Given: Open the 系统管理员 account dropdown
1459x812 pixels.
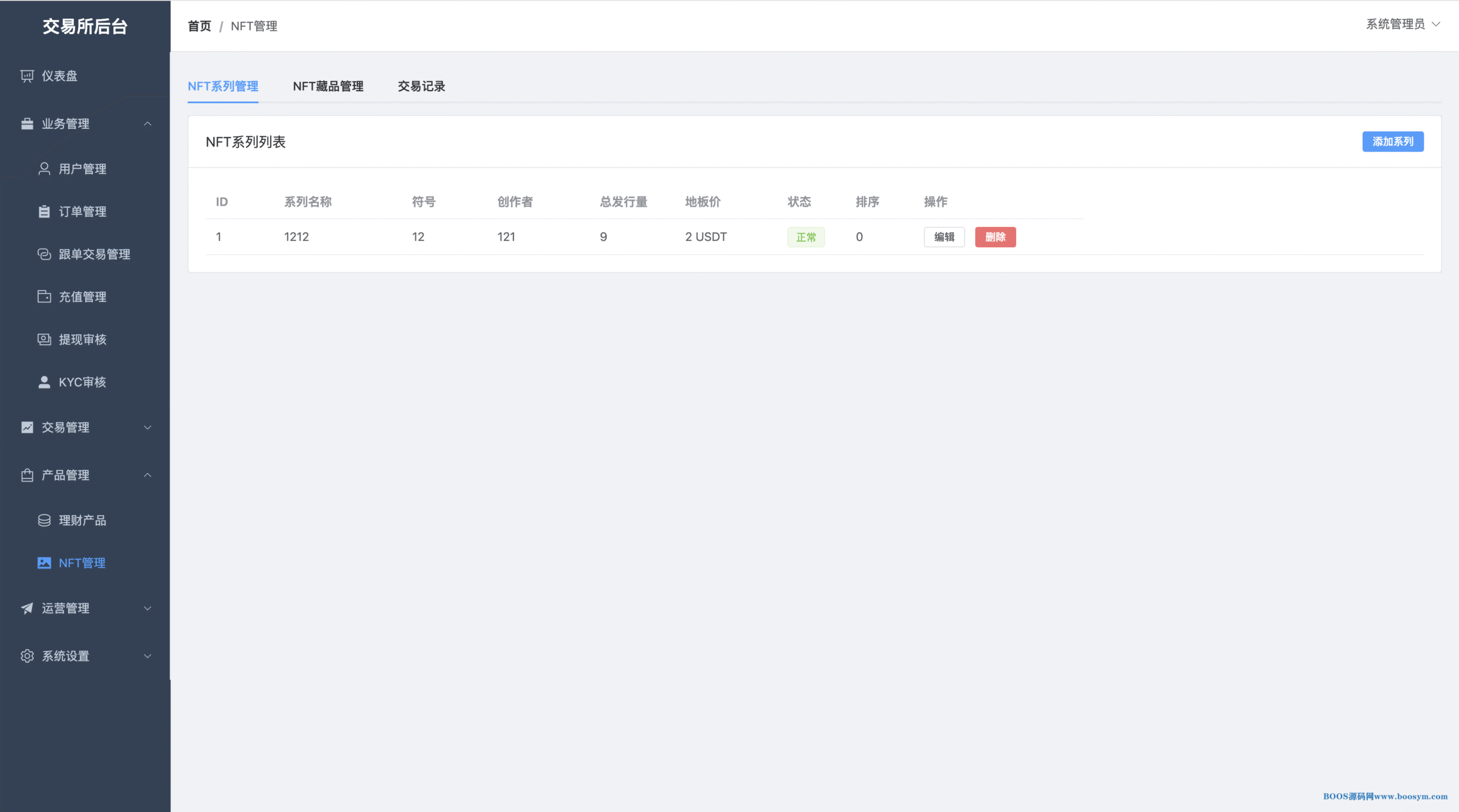Looking at the screenshot, I should click(1402, 24).
